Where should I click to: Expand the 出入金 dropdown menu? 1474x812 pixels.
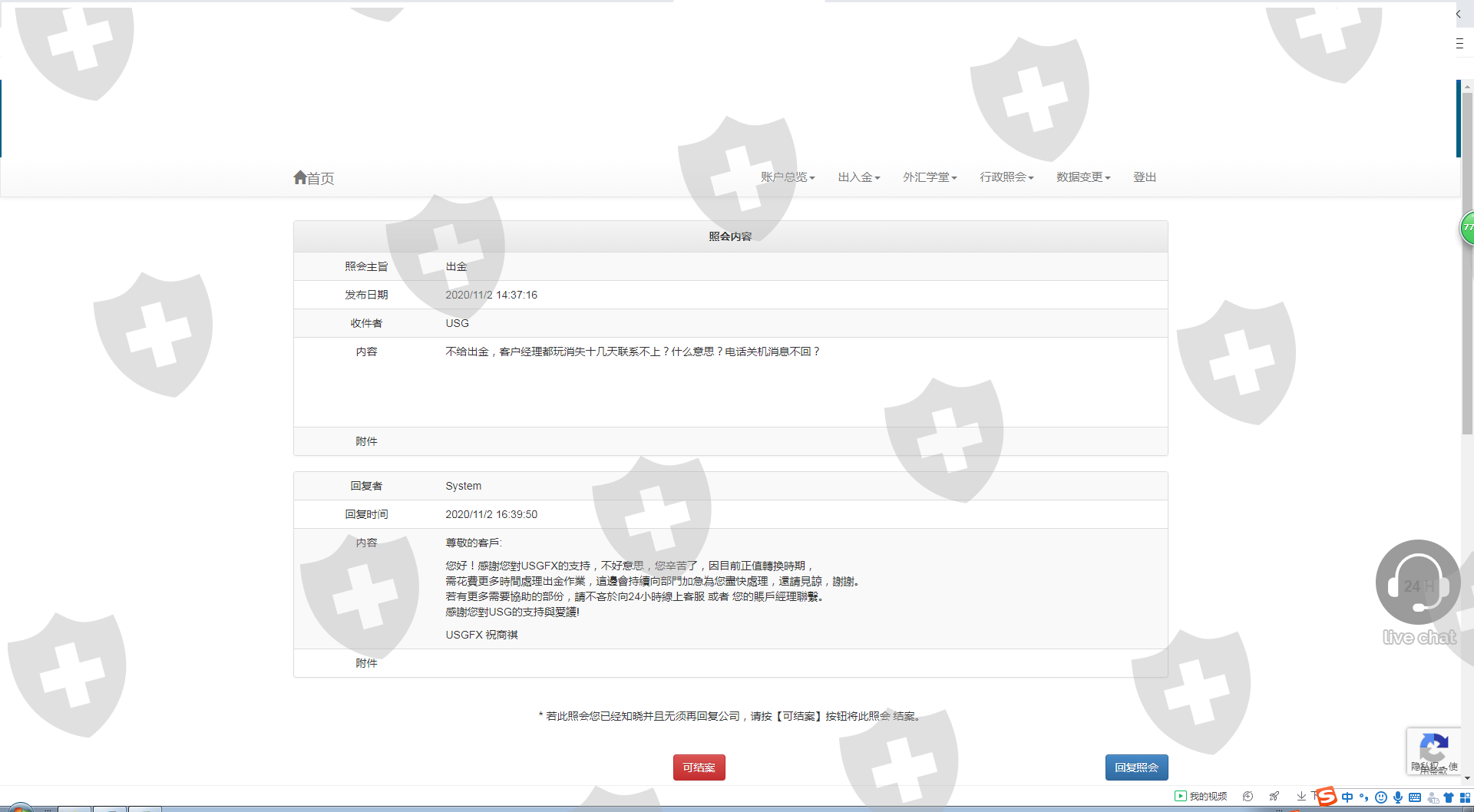(x=858, y=177)
